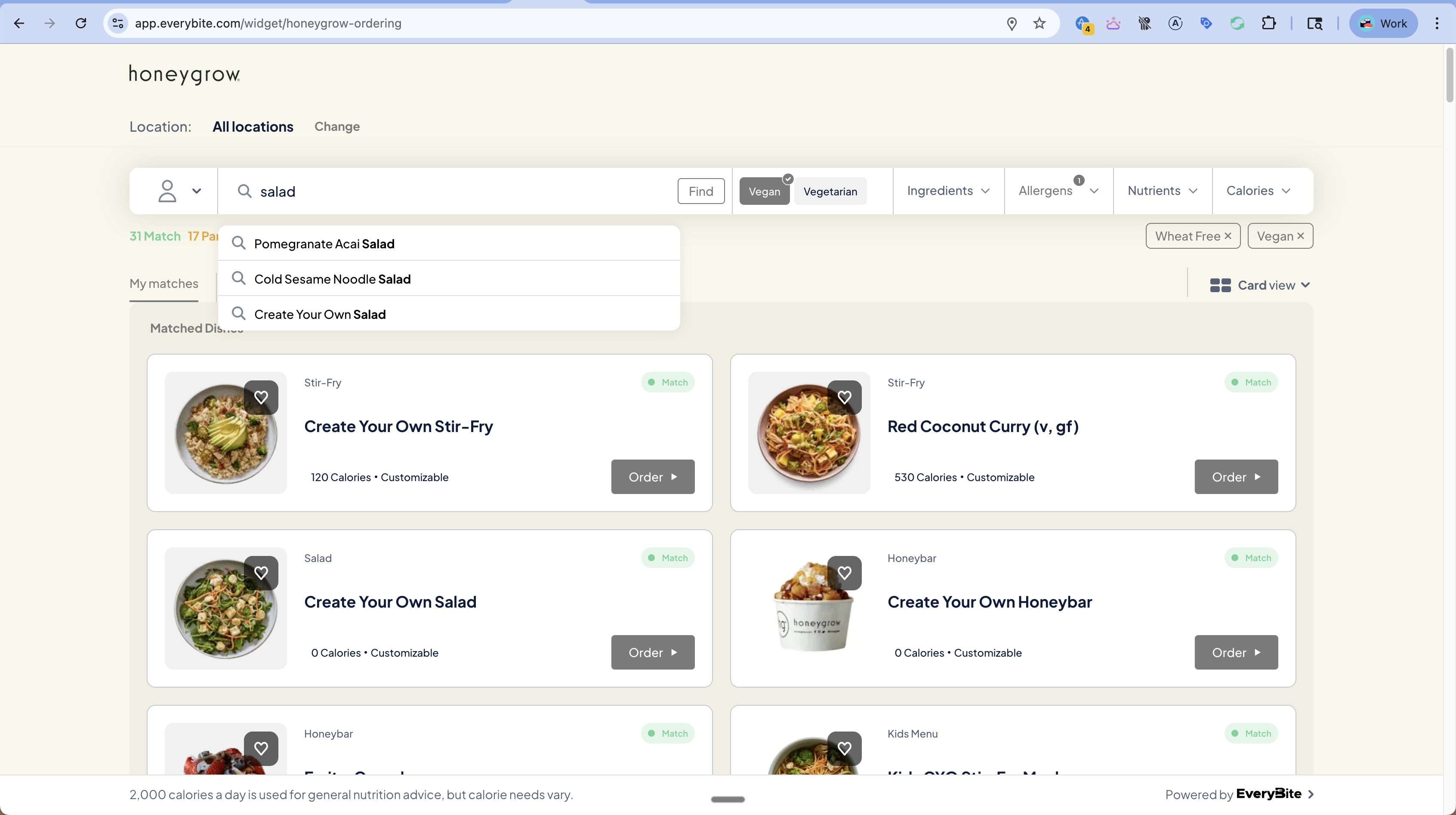
Task: Switch to the My matches tab
Action: [x=163, y=283]
